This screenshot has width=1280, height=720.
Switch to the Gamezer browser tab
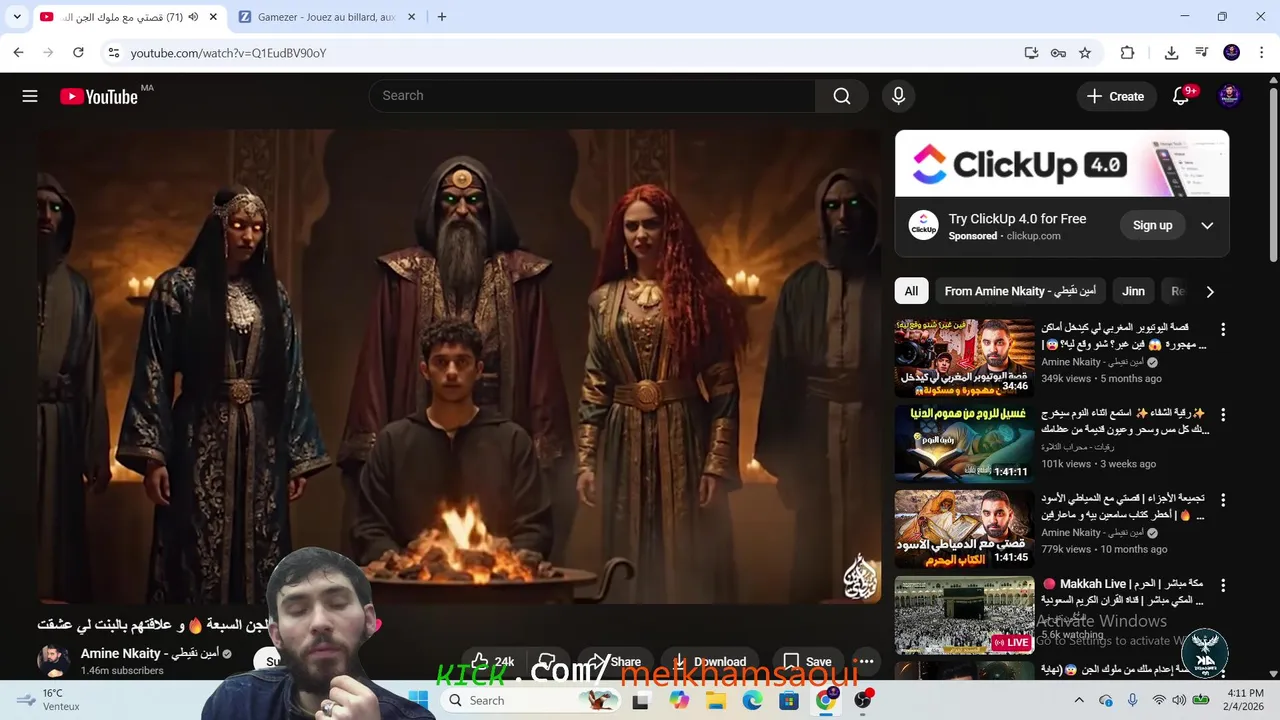[x=326, y=17]
